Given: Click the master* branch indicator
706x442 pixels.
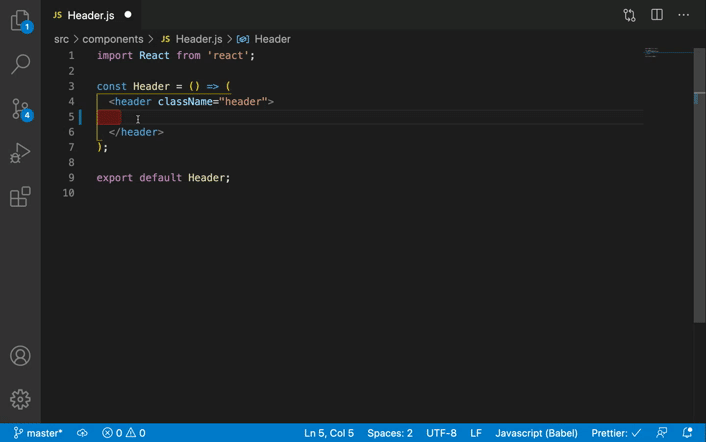Looking at the screenshot, I should point(38,433).
